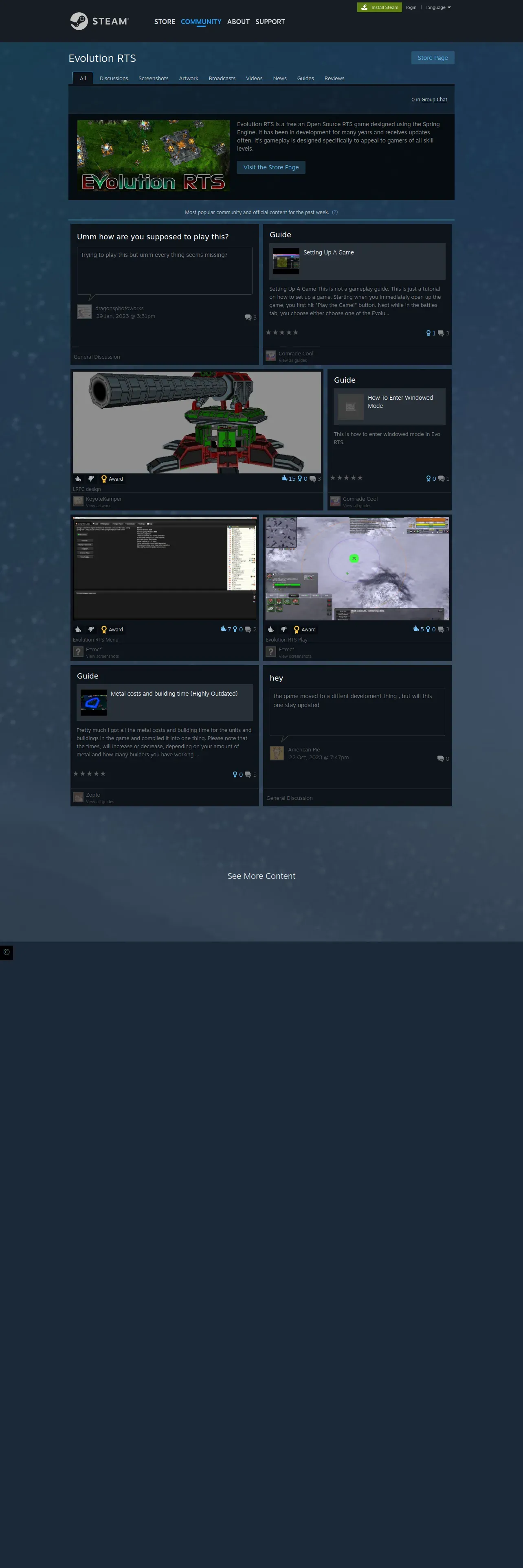Image resolution: width=523 pixels, height=1568 pixels.
Task: Click View screenshots under Evolution RTS Play
Action: coord(294,656)
